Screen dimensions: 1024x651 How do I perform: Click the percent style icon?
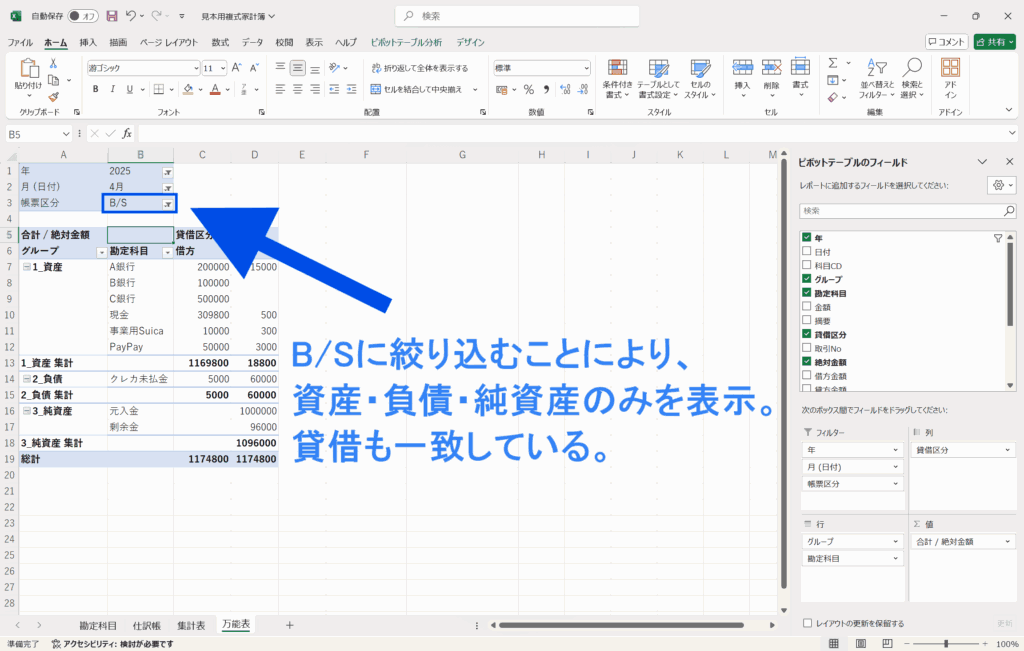click(527, 89)
